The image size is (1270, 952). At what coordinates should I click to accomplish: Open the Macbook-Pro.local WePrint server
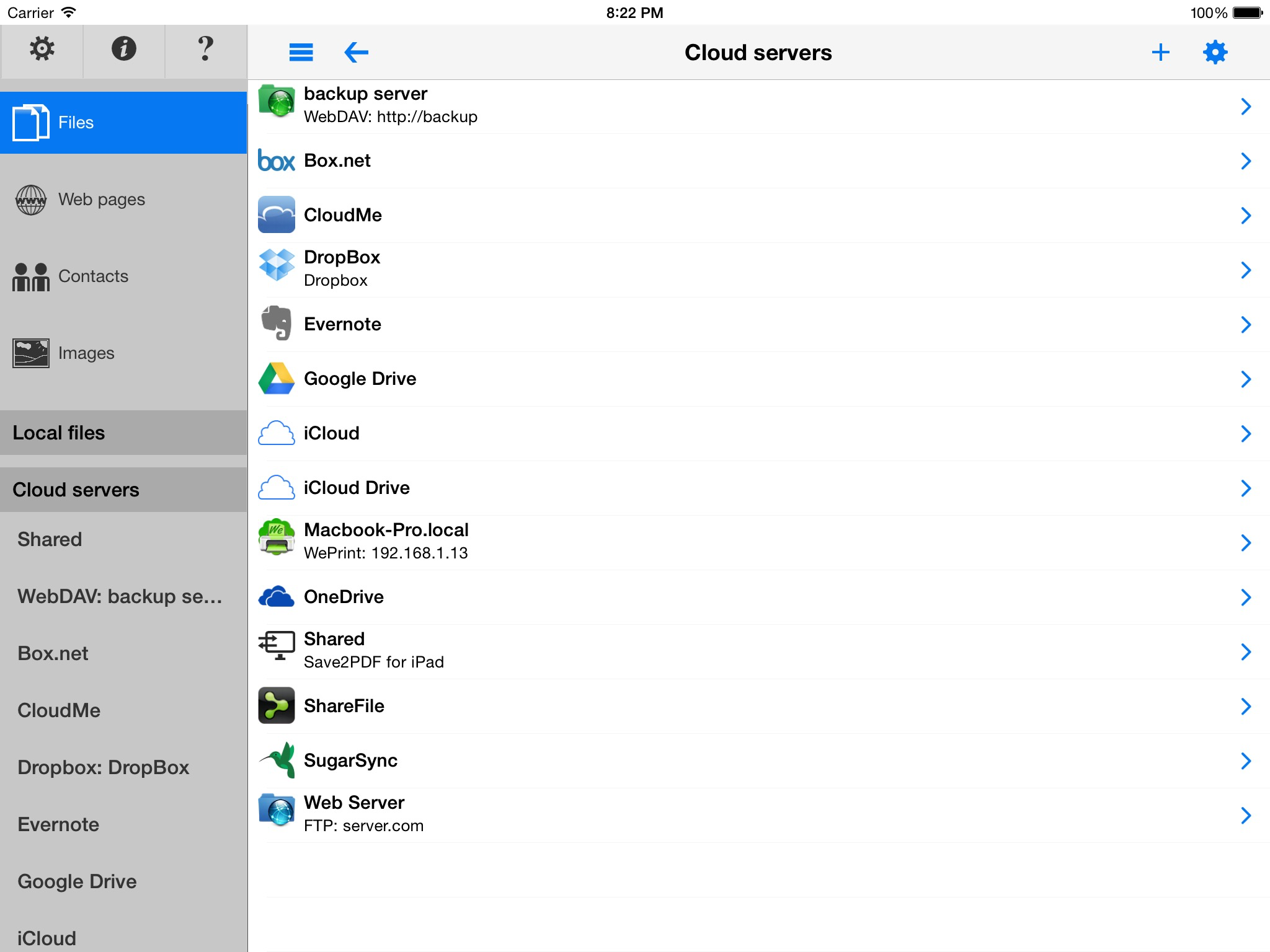coord(386,541)
